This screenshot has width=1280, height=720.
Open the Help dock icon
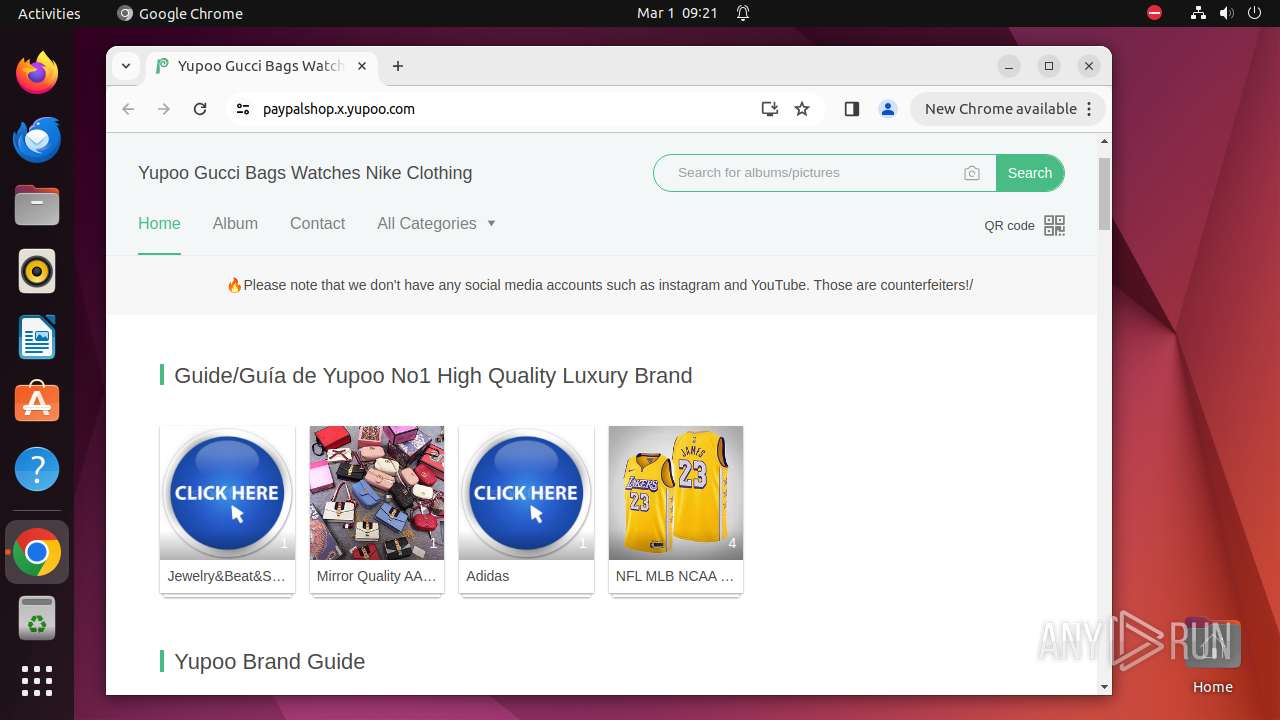pos(37,469)
